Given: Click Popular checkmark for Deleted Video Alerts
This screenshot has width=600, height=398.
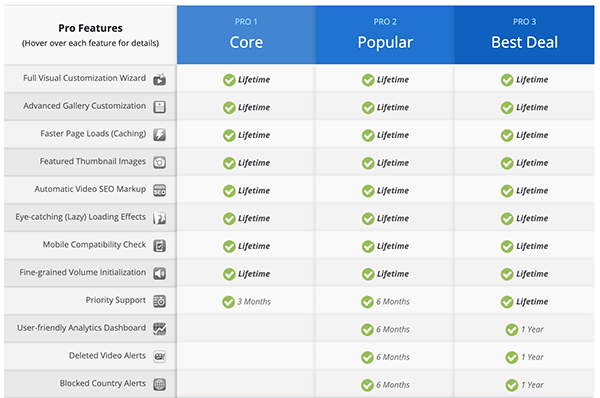Looking at the screenshot, I should [367, 357].
